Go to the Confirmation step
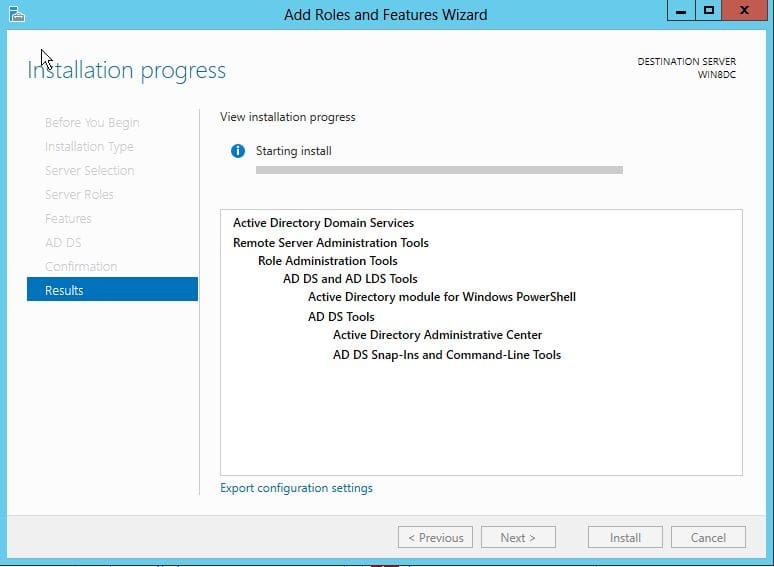774x567 pixels. (81, 266)
